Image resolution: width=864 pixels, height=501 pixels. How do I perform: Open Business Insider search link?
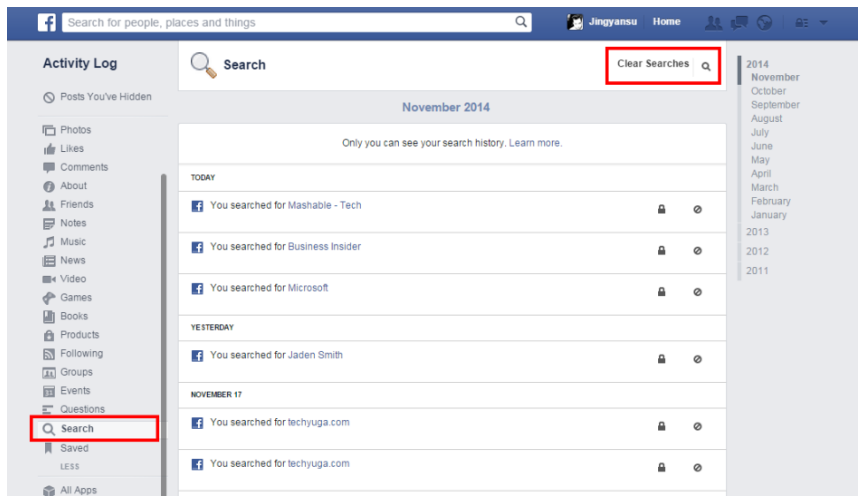pos(324,246)
